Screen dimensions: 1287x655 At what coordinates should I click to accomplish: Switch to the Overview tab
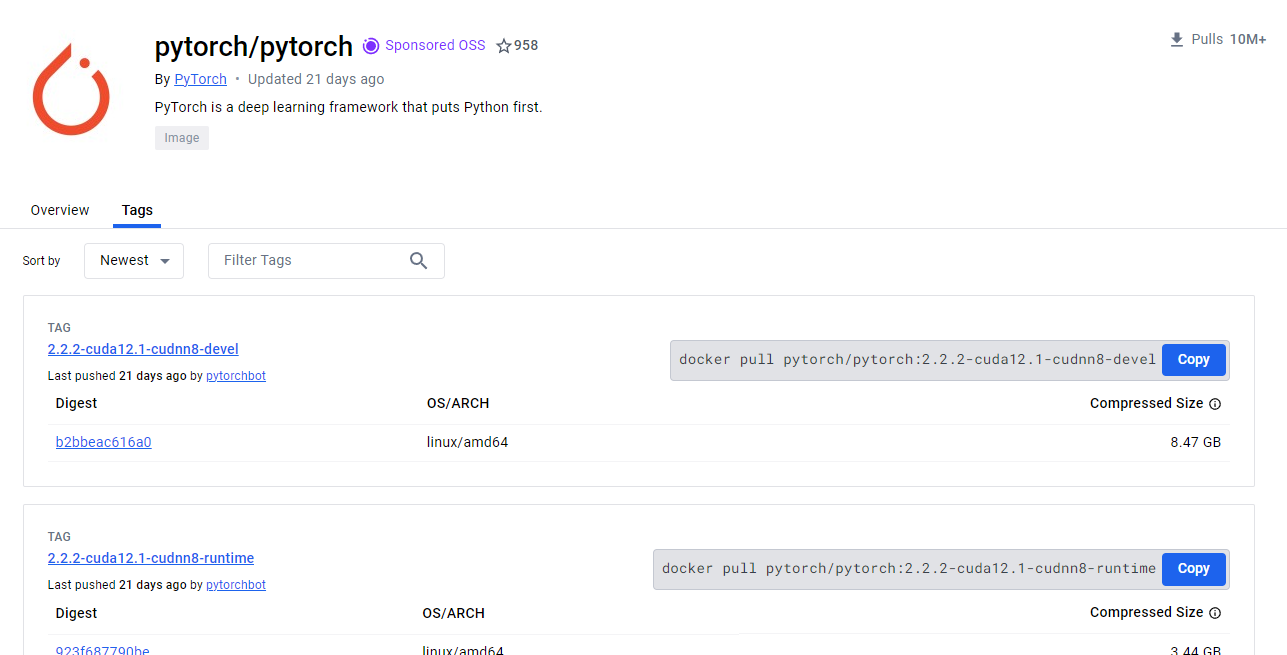[60, 210]
